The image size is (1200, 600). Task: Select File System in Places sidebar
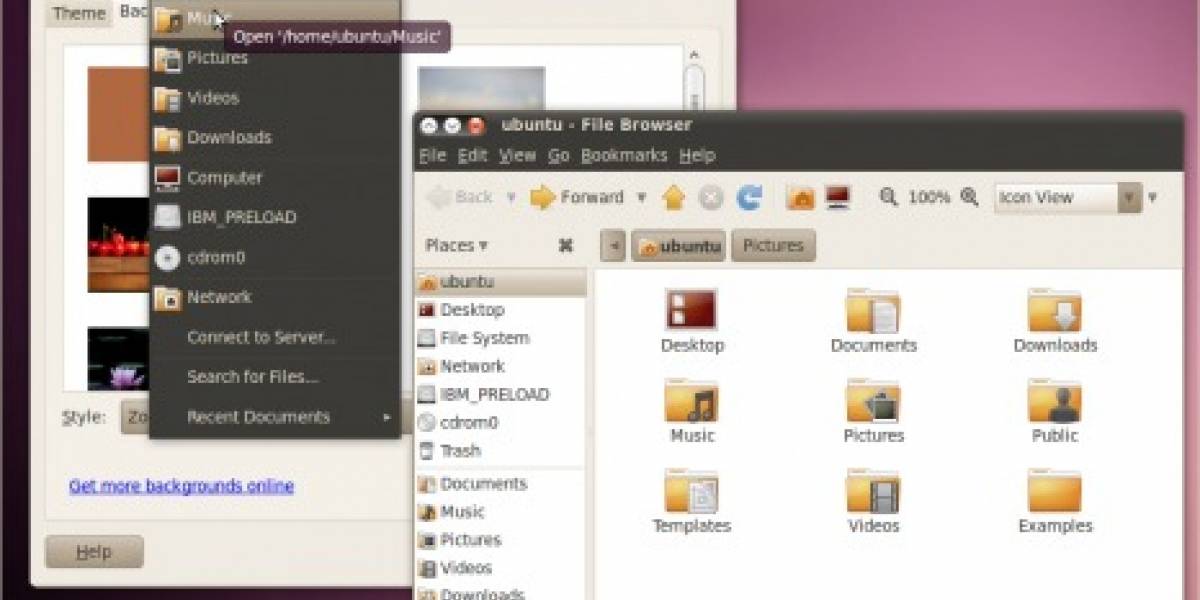pos(501,338)
